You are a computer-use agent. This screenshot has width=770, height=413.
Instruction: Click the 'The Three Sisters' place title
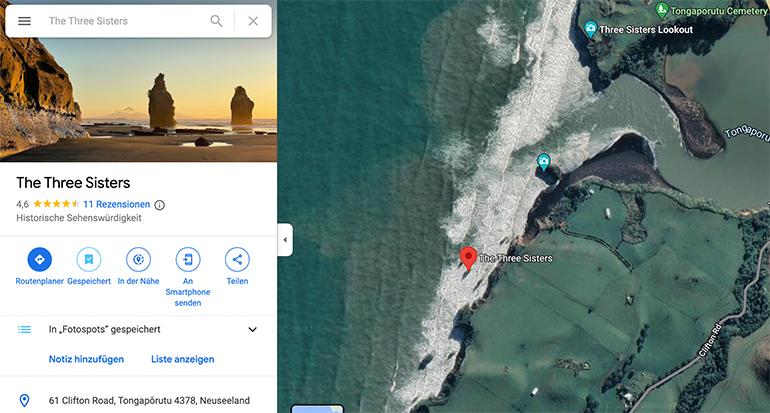[x=73, y=183]
